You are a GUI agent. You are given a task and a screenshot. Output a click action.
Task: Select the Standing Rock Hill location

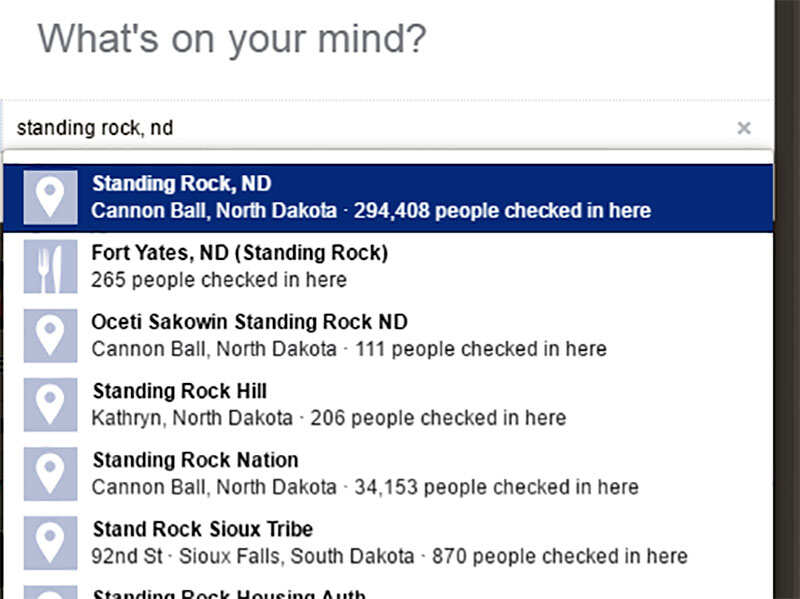tap(388, 405)
